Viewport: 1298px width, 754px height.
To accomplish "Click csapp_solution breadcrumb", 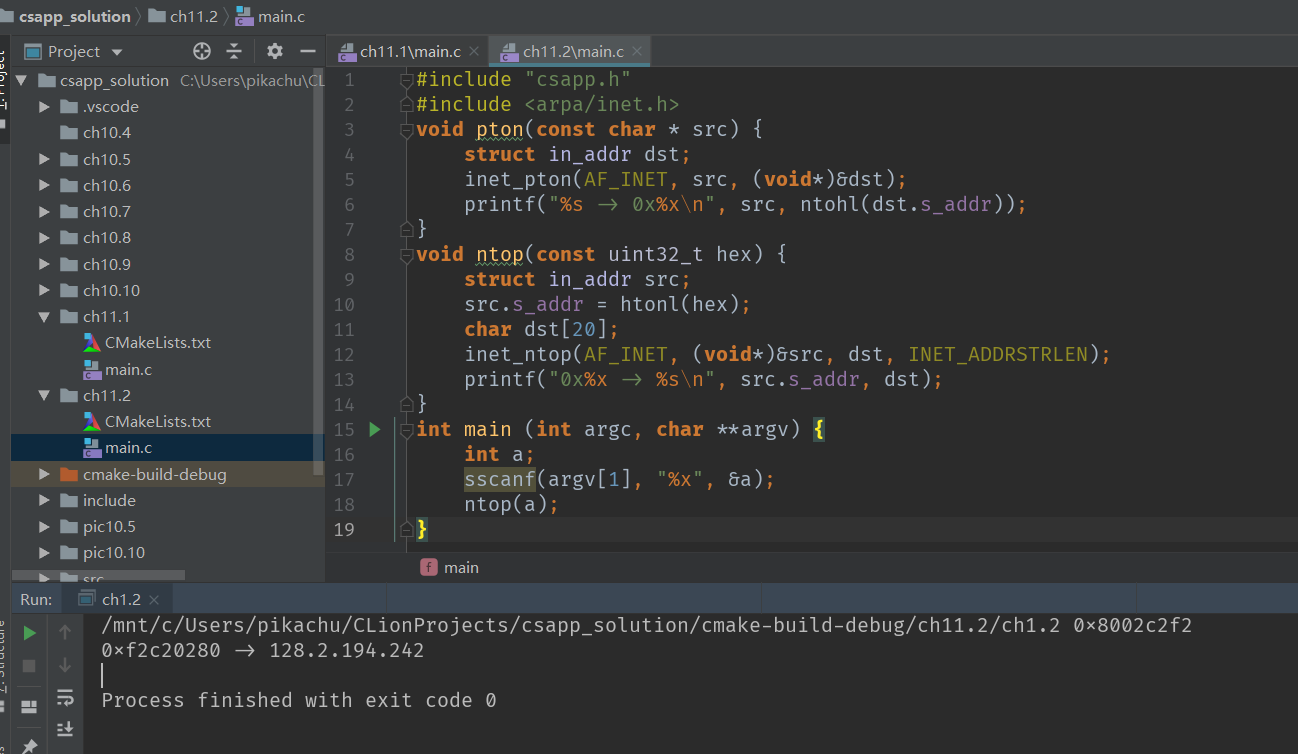I will [x=74, y=16].
